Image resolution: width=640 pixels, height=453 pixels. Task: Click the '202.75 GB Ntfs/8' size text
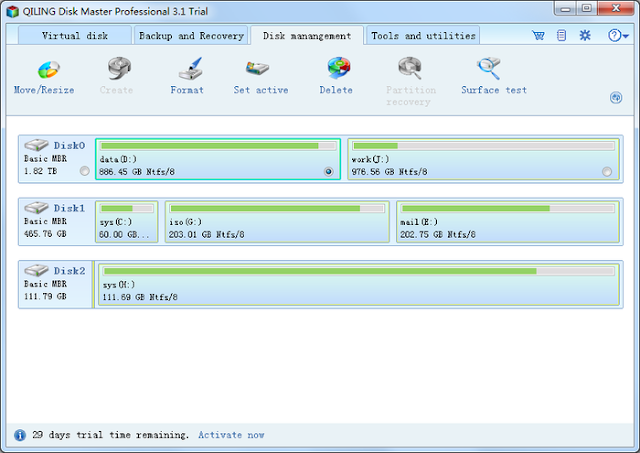click(438, 235)
